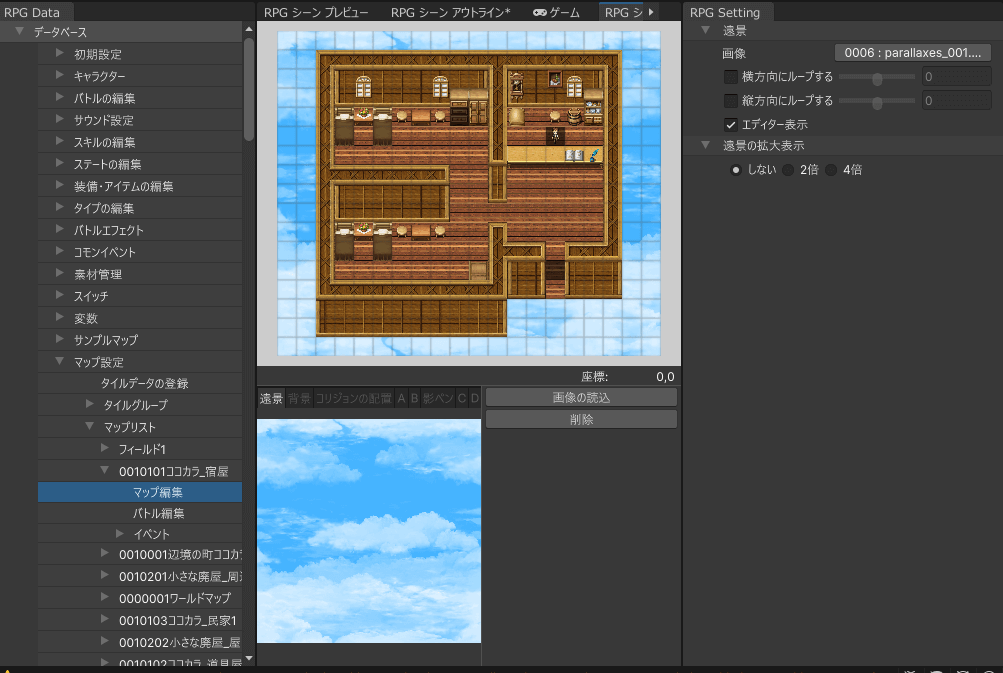Screen dimensions: 1003x673
Task: Uncheck the エディター表示 checkbox
Action: pyautogui.click(x=731, y=125)
